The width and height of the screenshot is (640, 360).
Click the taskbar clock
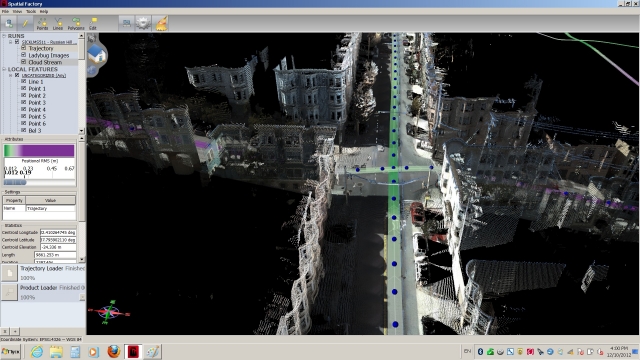619,351
